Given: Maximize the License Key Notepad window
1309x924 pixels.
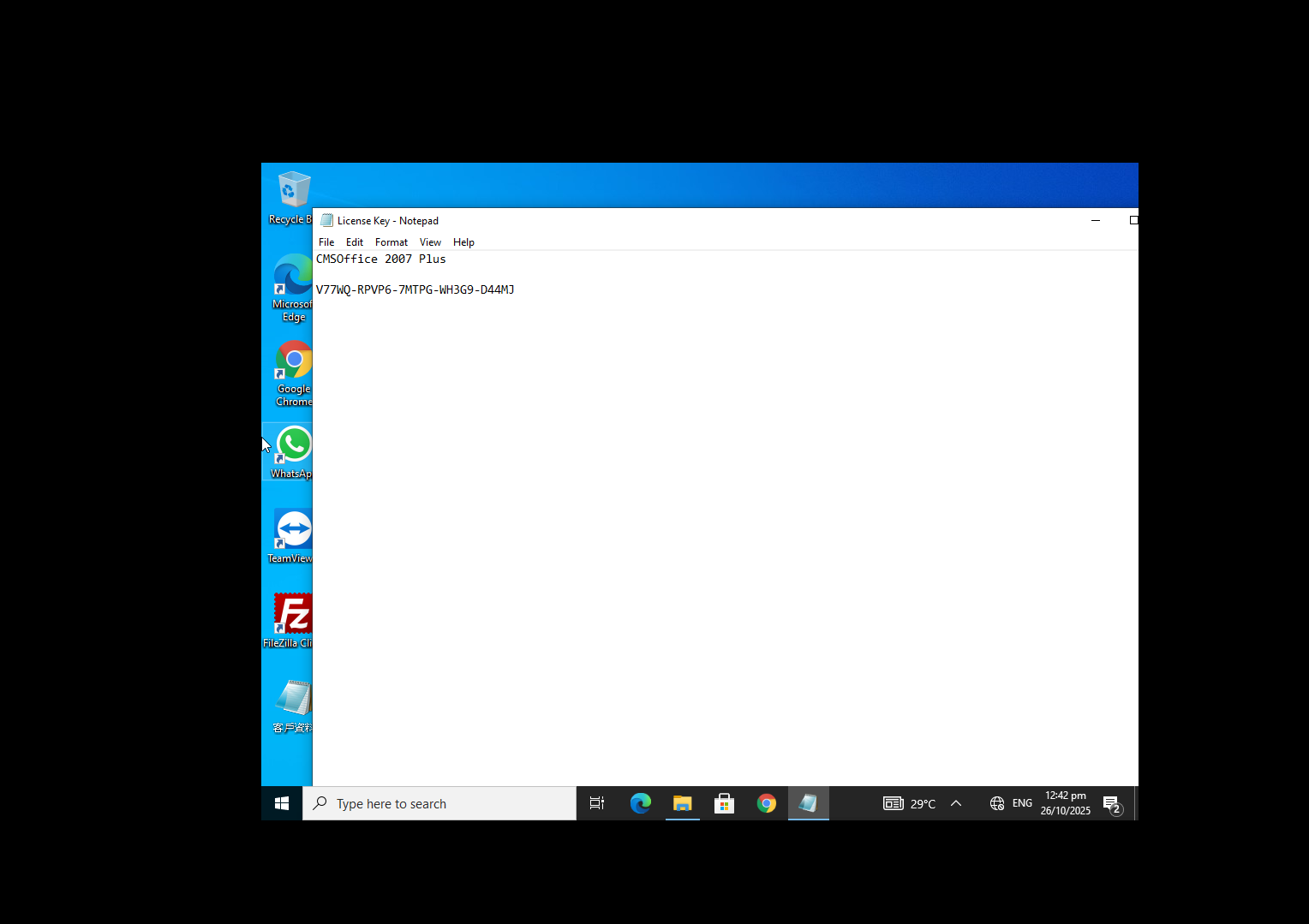Looking at the screenshot, I should point(1133,220).
